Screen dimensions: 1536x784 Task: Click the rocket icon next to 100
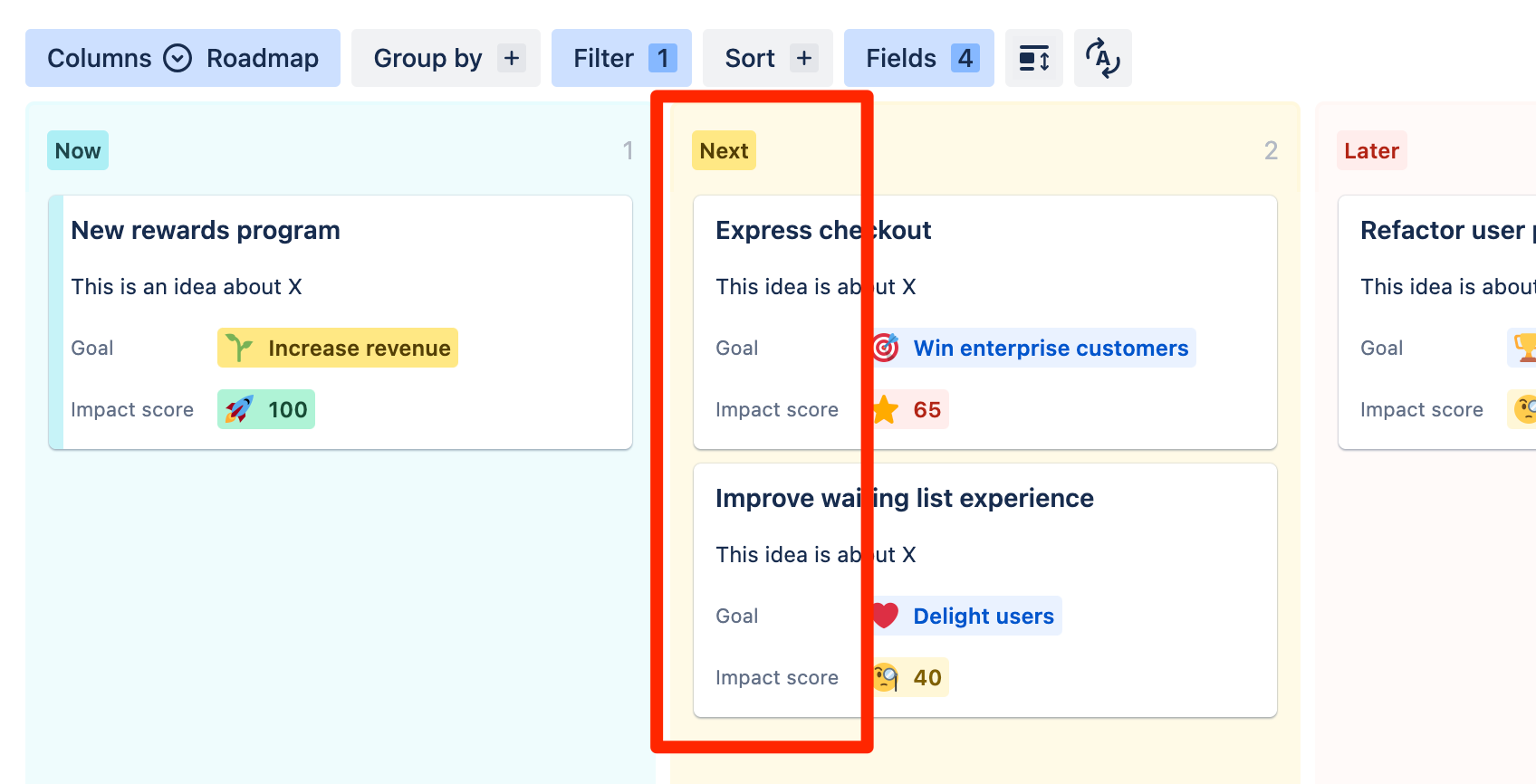coord(239,409)
